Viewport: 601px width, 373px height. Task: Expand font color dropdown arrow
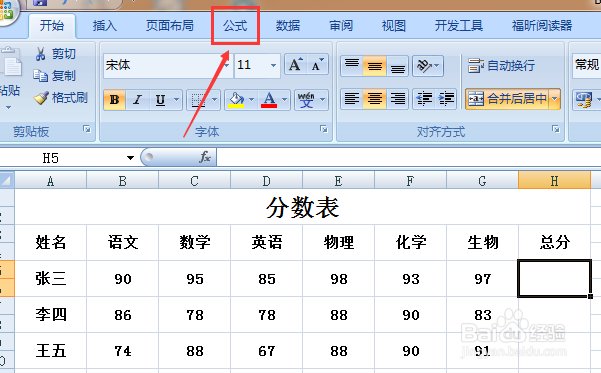[x=284, y=100]
